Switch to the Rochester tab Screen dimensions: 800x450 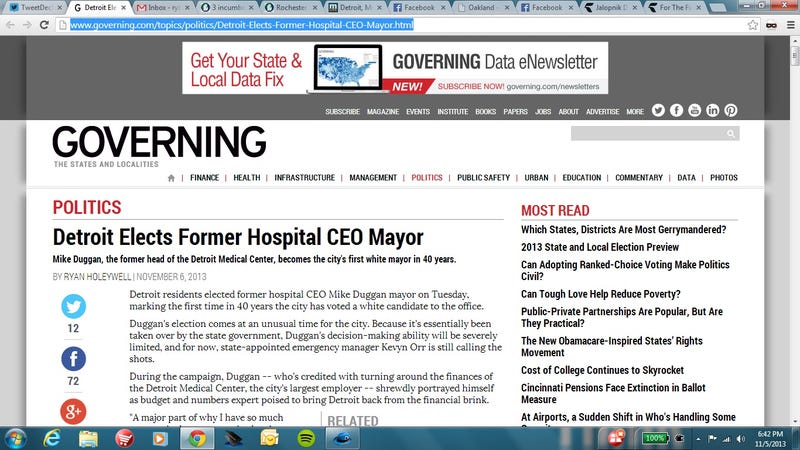290,8
